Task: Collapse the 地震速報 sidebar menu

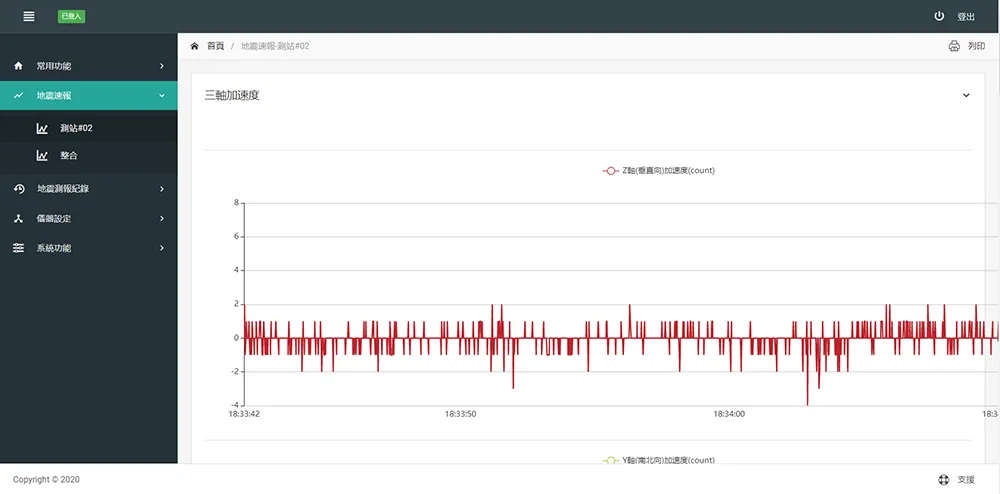Action: click(162, 96)
